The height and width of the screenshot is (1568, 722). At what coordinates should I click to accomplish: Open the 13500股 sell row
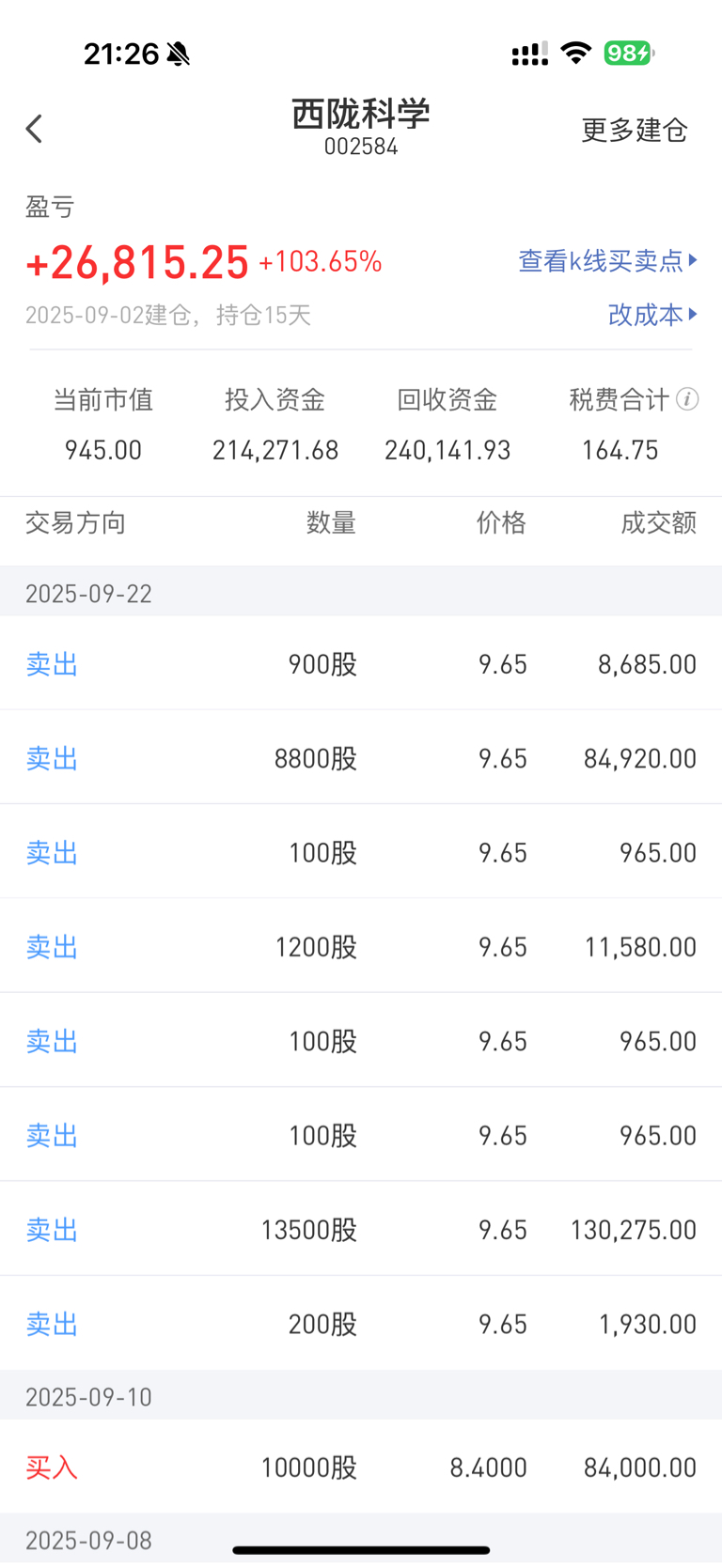[x=361, y=1229]
